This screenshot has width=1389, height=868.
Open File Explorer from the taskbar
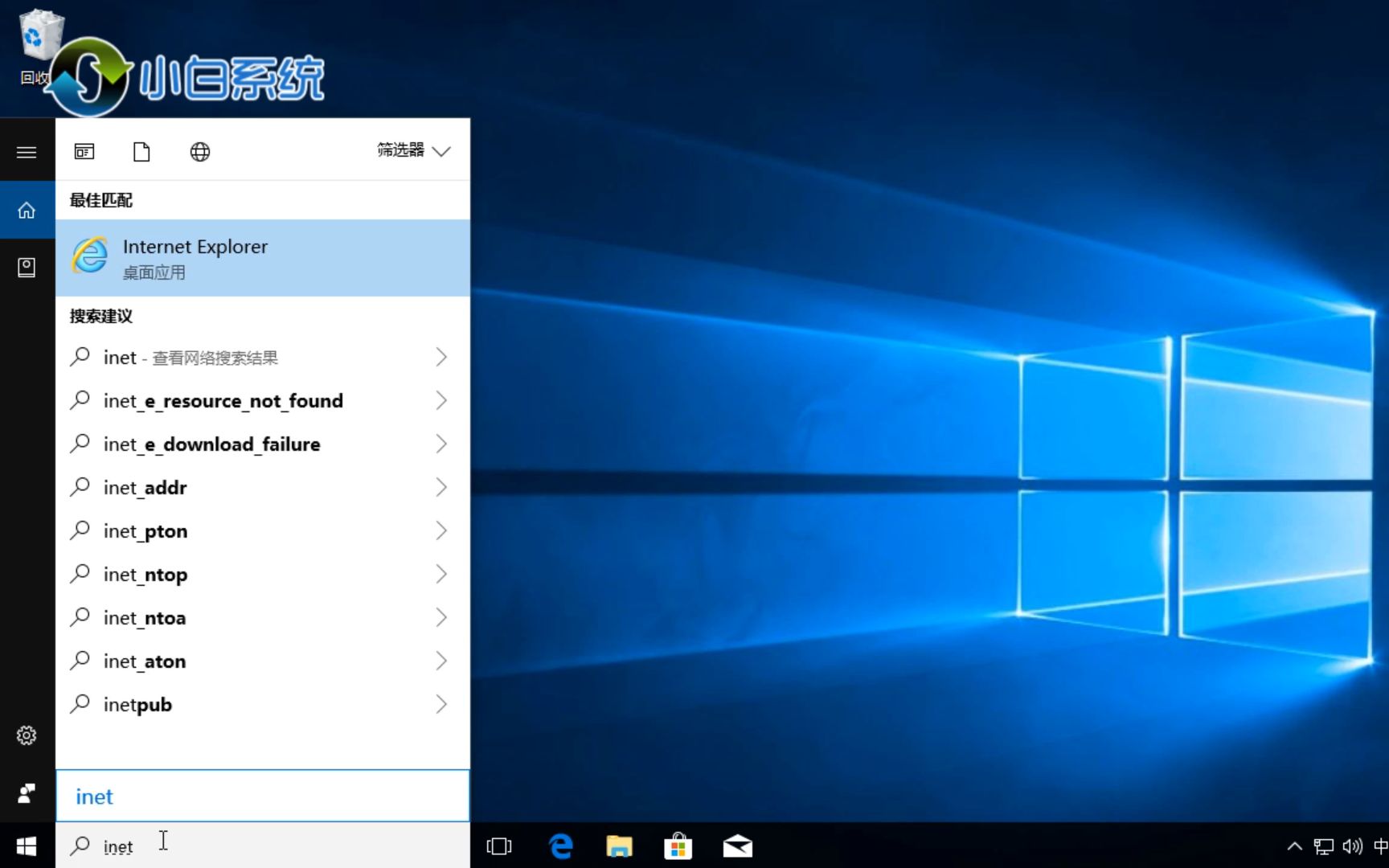[619, 845]
